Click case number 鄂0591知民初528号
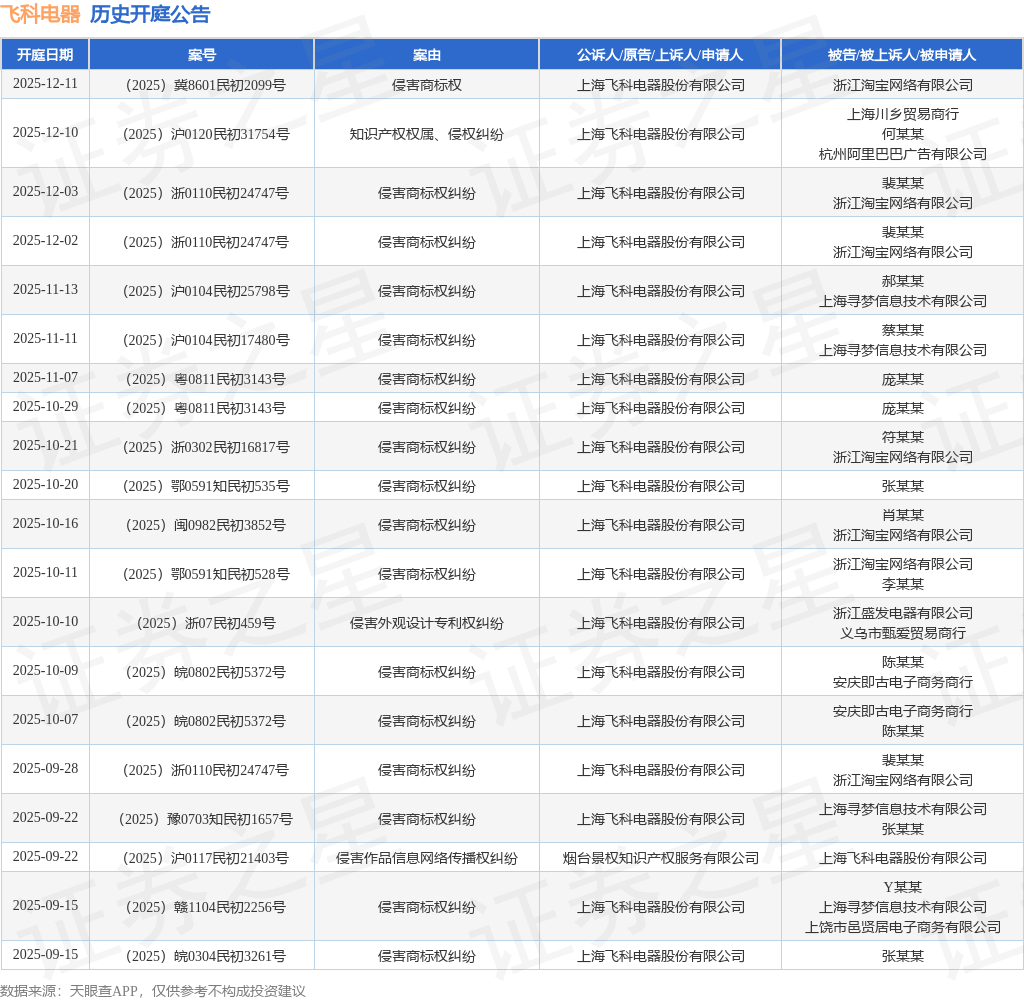Viewport: 1024px width, 1000px height. [x=206, y=574]
